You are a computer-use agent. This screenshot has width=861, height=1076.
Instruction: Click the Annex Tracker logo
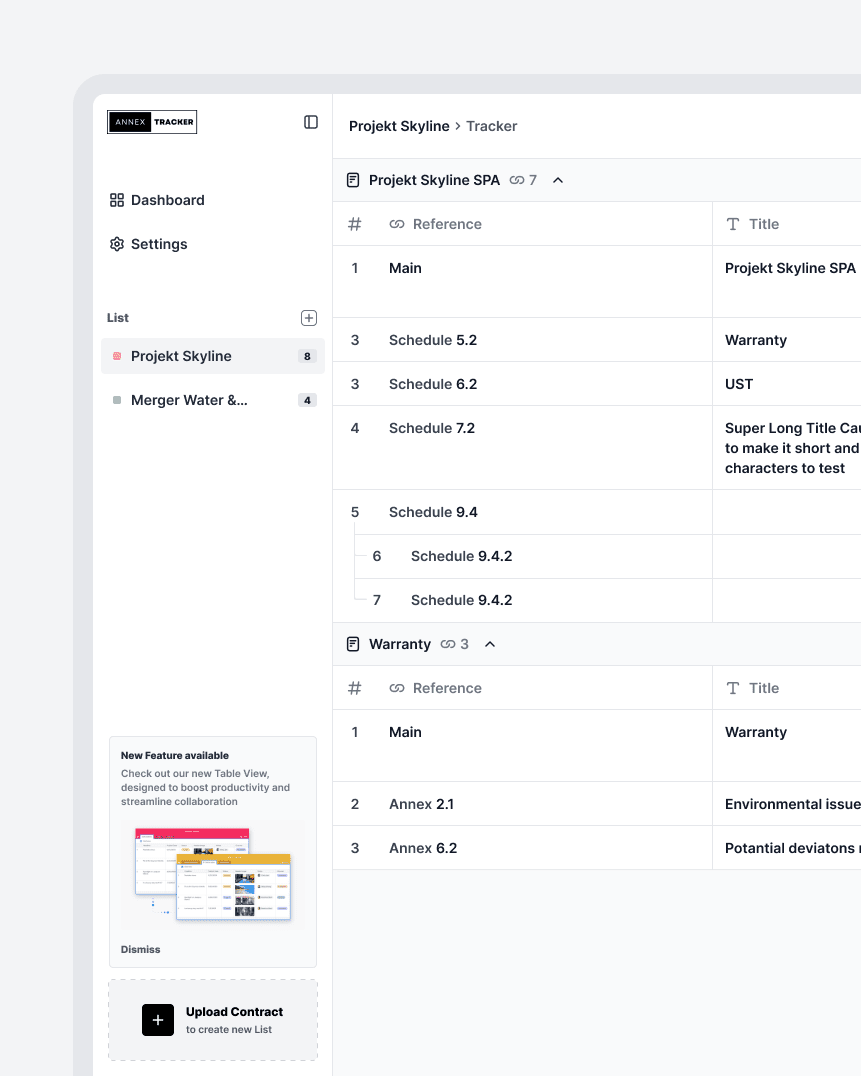[x=152, y=122]
